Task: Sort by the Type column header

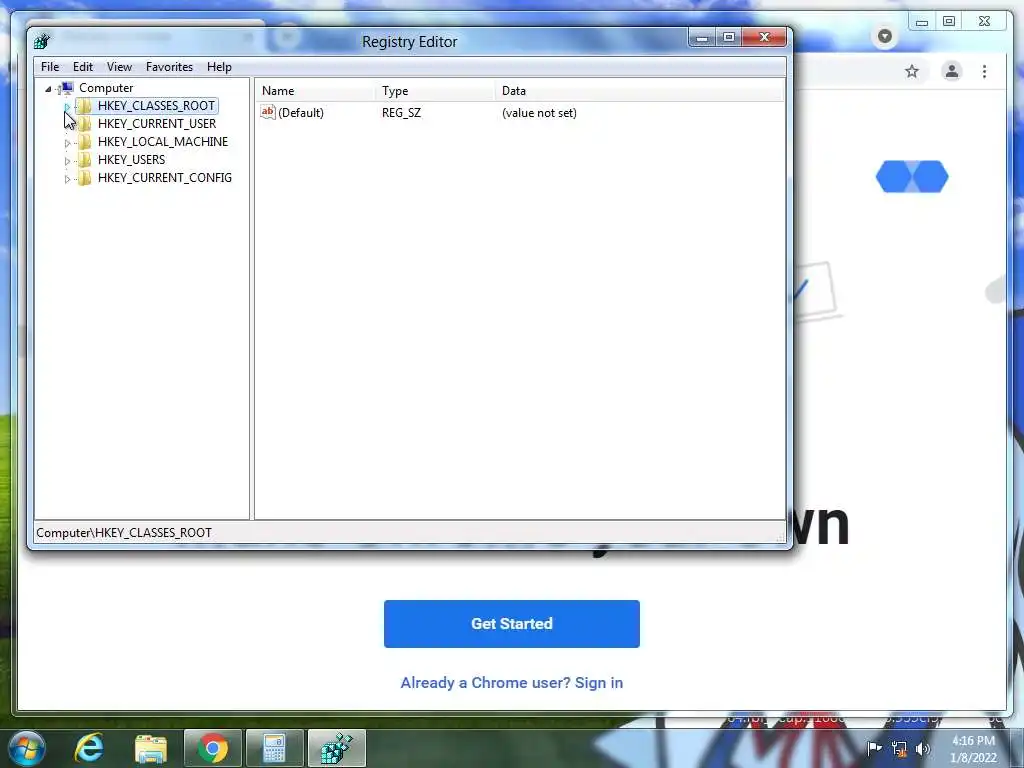Action: coord(435,91)
